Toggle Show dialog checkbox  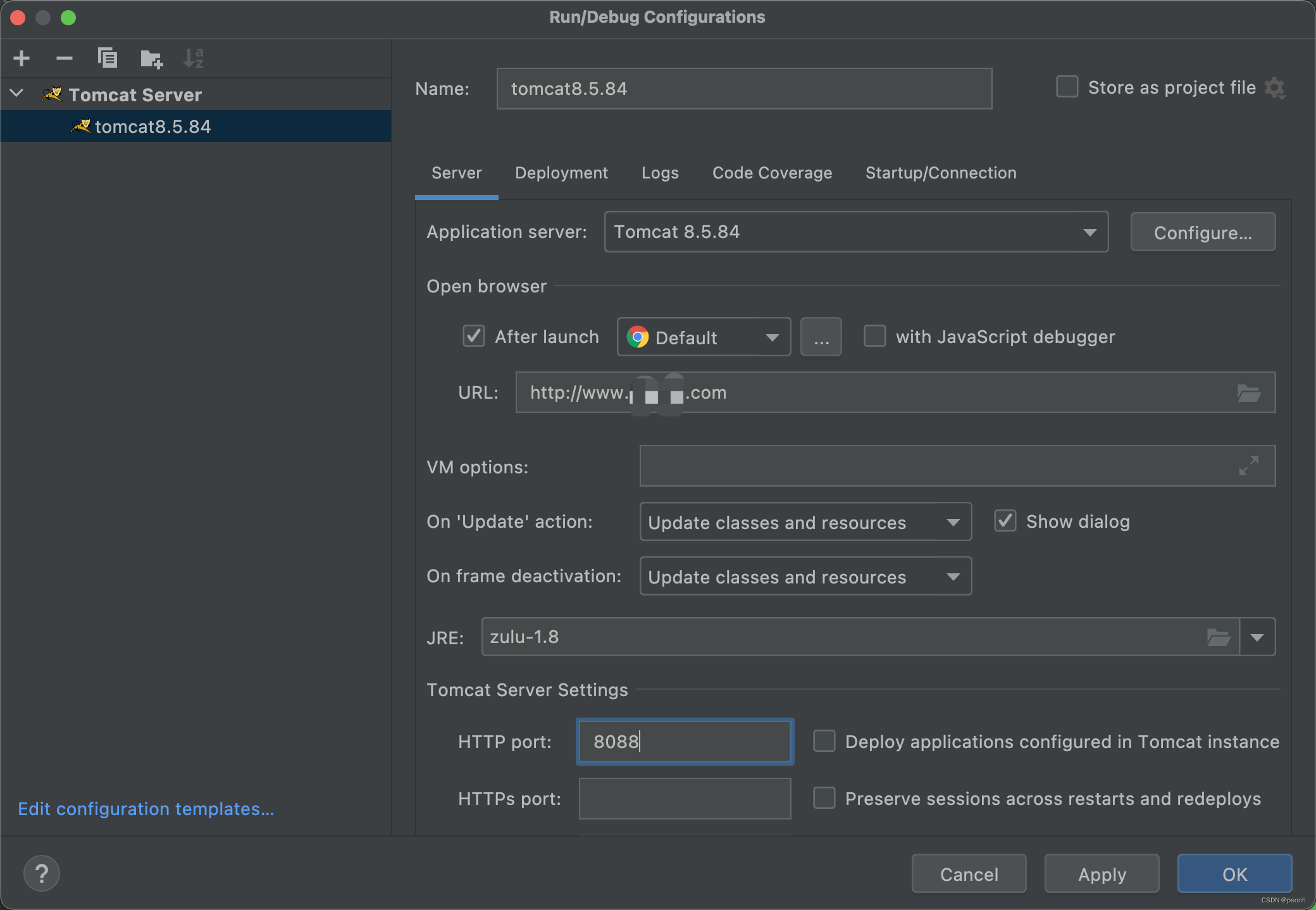(1005, 521)
